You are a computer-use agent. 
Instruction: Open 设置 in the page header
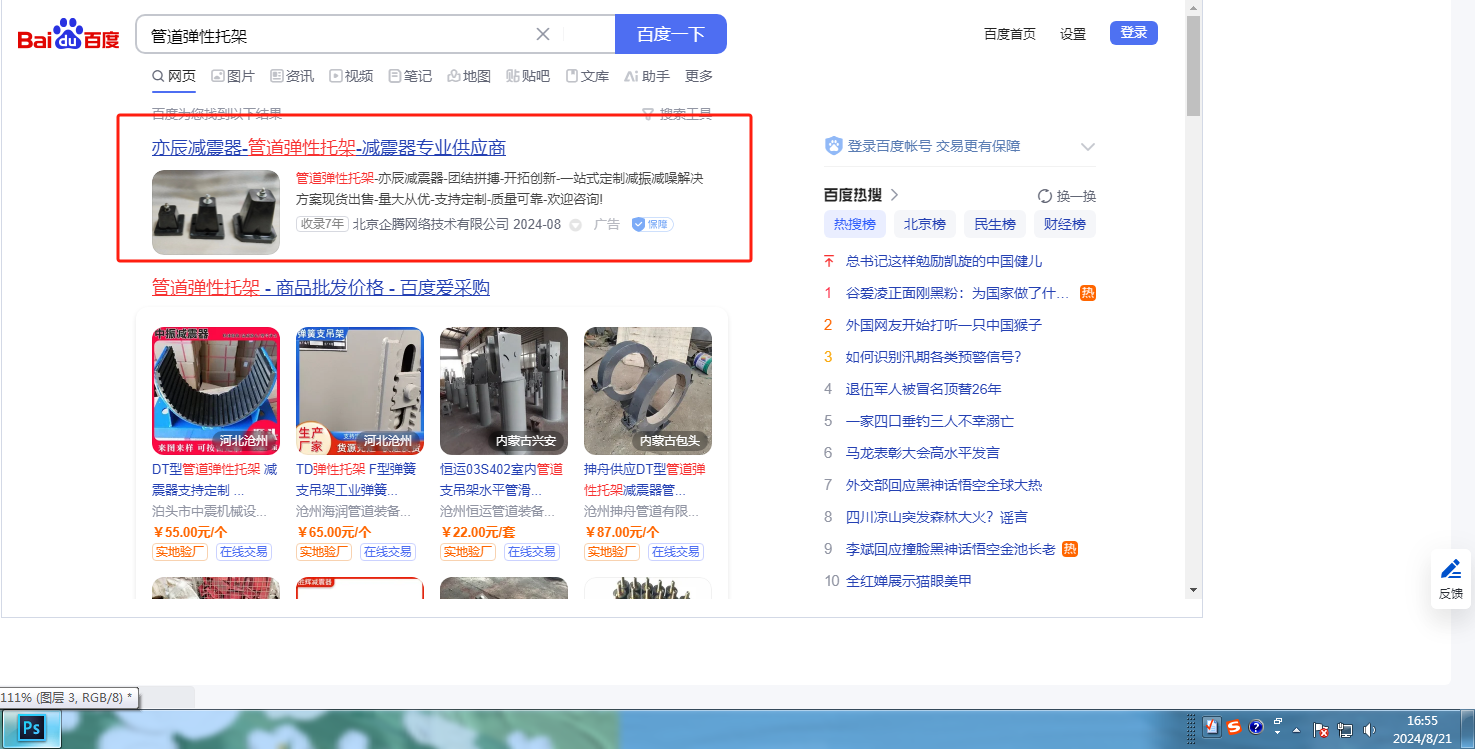1073,34
